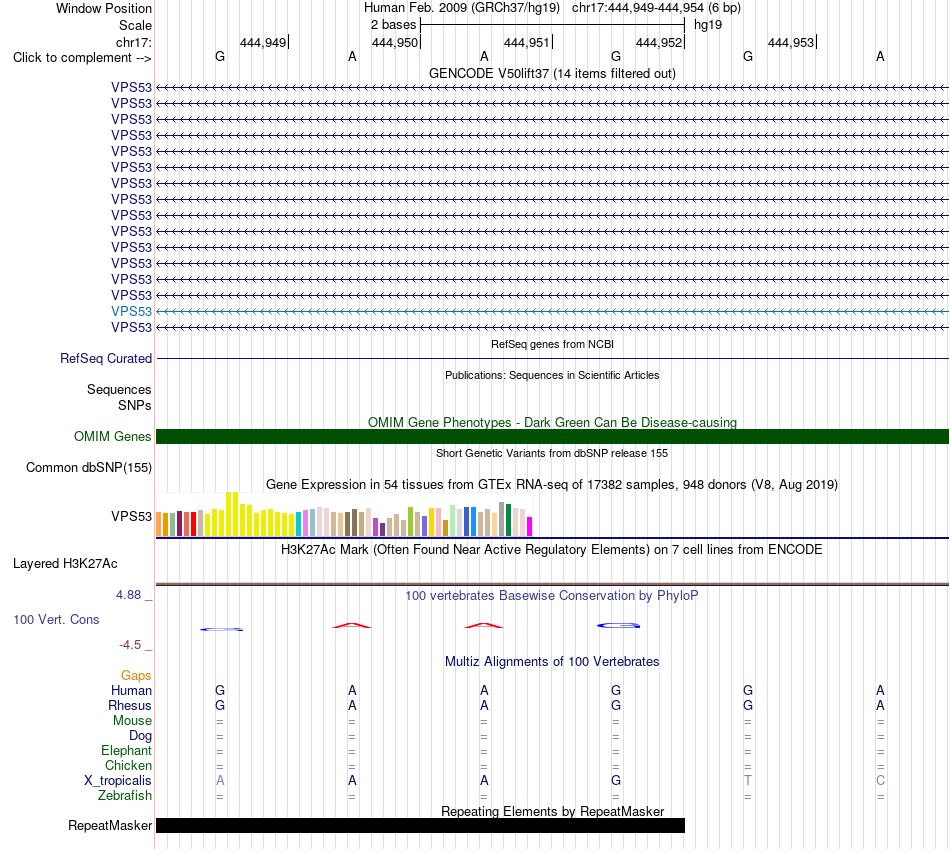Open the 'Gene Expression in 54 tissues from GTEx' title
Image resolution: width=950 pixels, height=849 pixels.
(552, 485)
